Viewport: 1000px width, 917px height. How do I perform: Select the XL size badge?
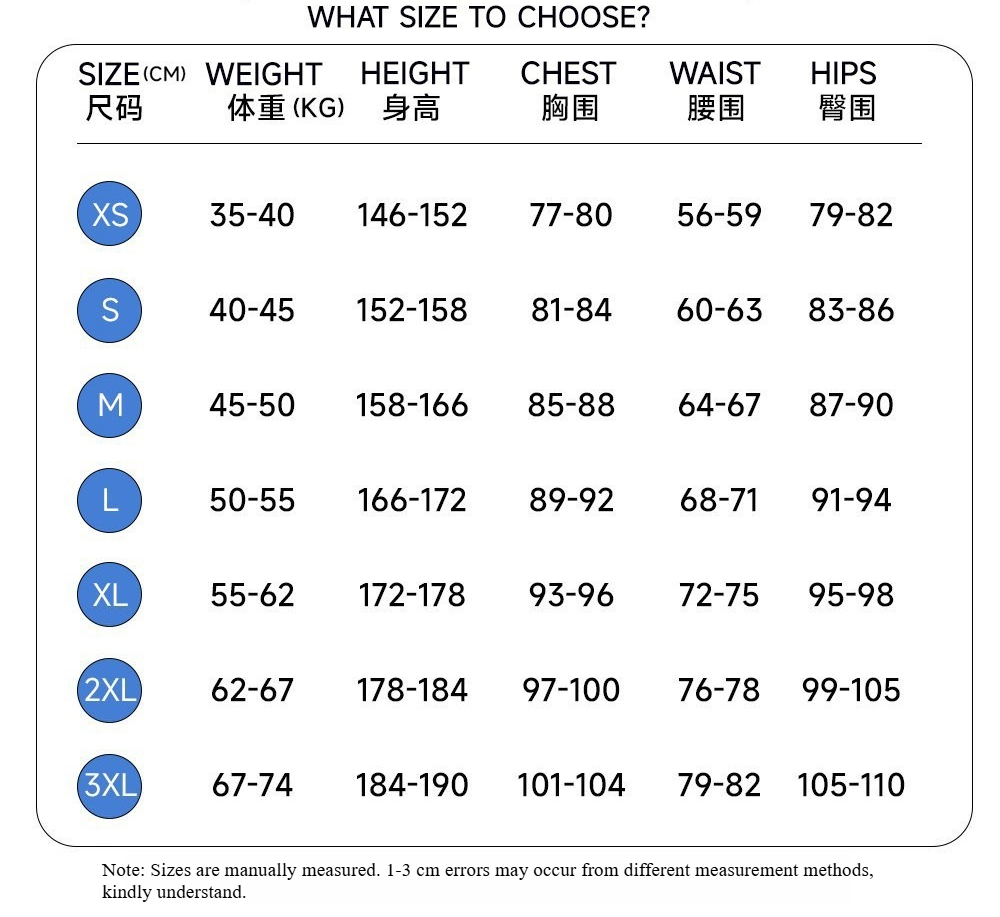coord(109,594)
